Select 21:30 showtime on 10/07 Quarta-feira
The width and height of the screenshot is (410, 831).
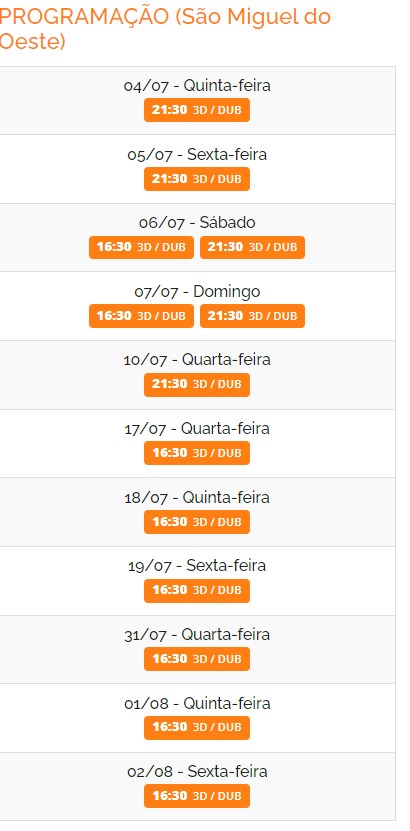pyautogui.click(x=197, y=384)
